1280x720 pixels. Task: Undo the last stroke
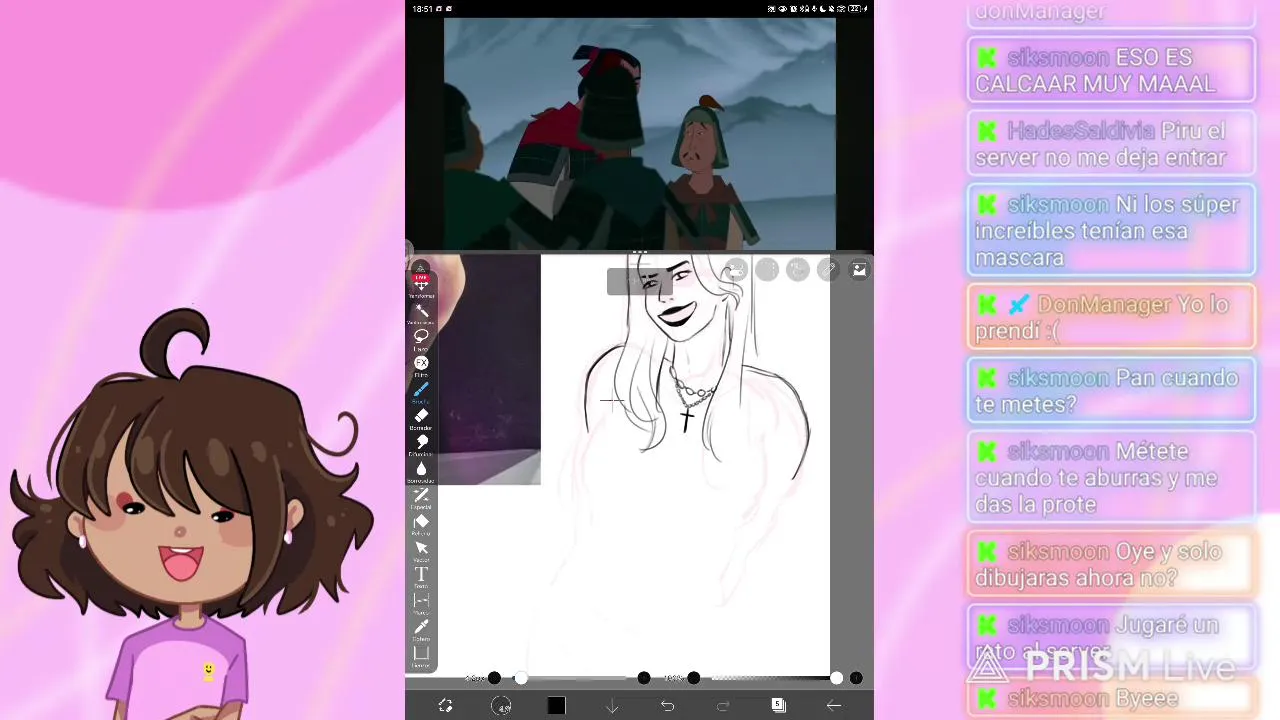667,706
